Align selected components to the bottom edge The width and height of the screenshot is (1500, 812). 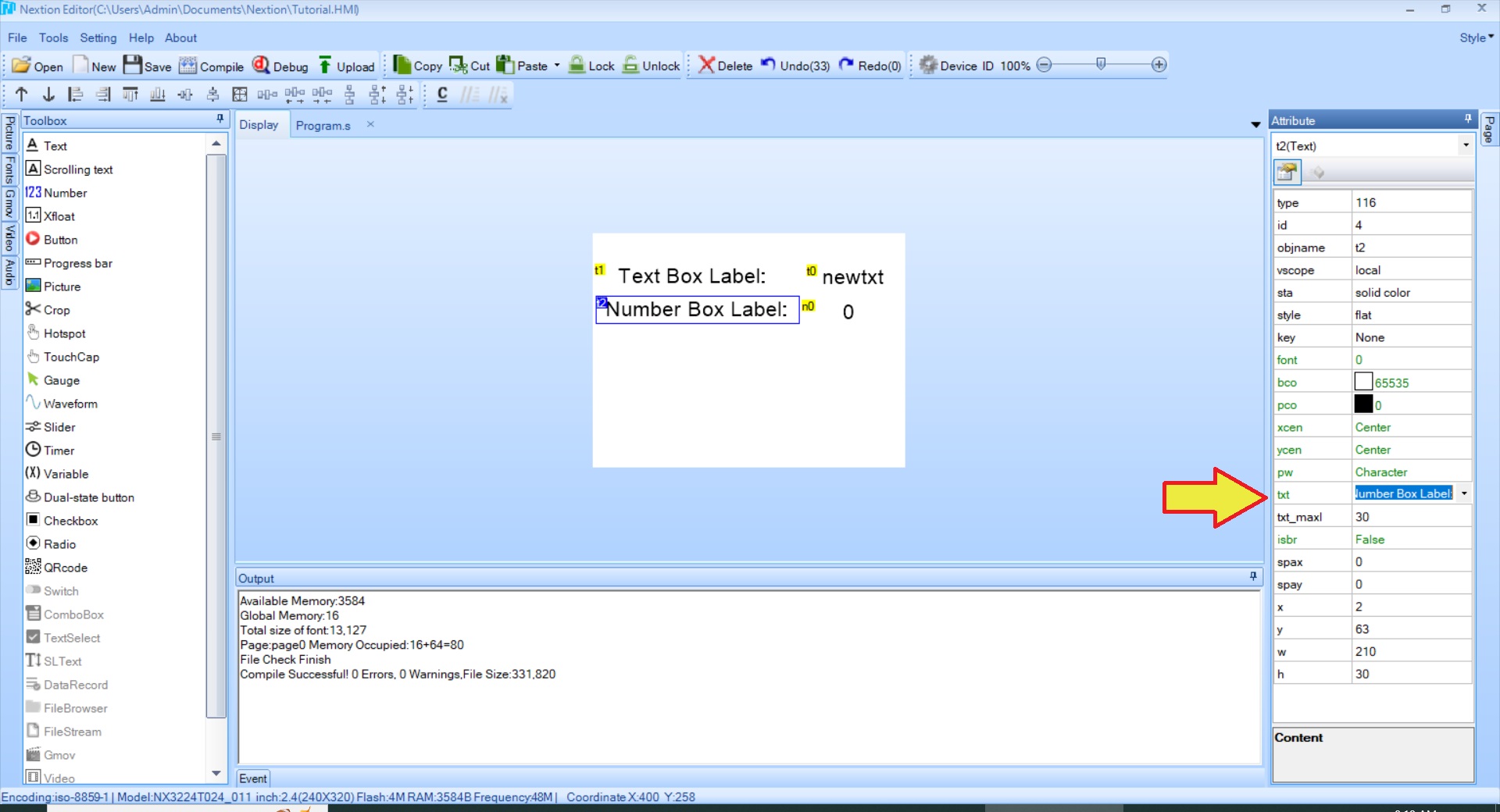pos(157,94)
